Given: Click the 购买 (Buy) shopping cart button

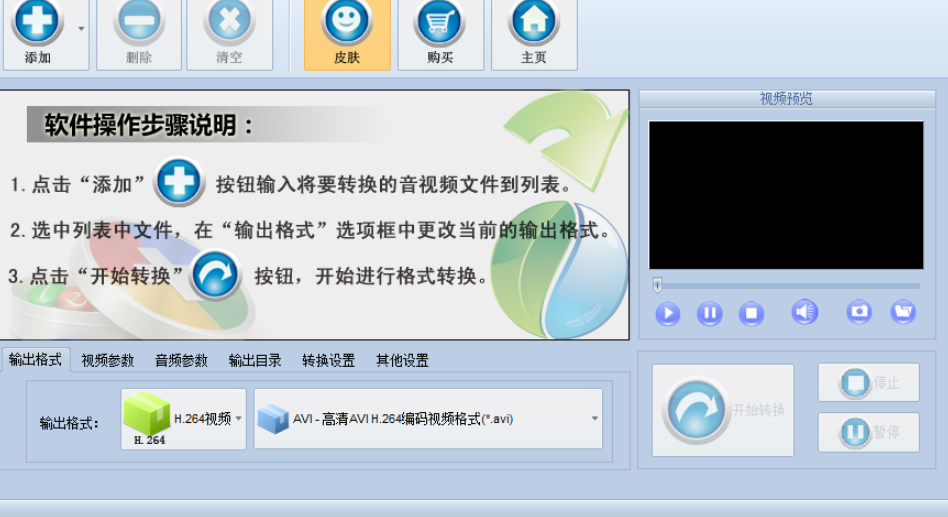Looking at the screenshot, I should point(440,33).
